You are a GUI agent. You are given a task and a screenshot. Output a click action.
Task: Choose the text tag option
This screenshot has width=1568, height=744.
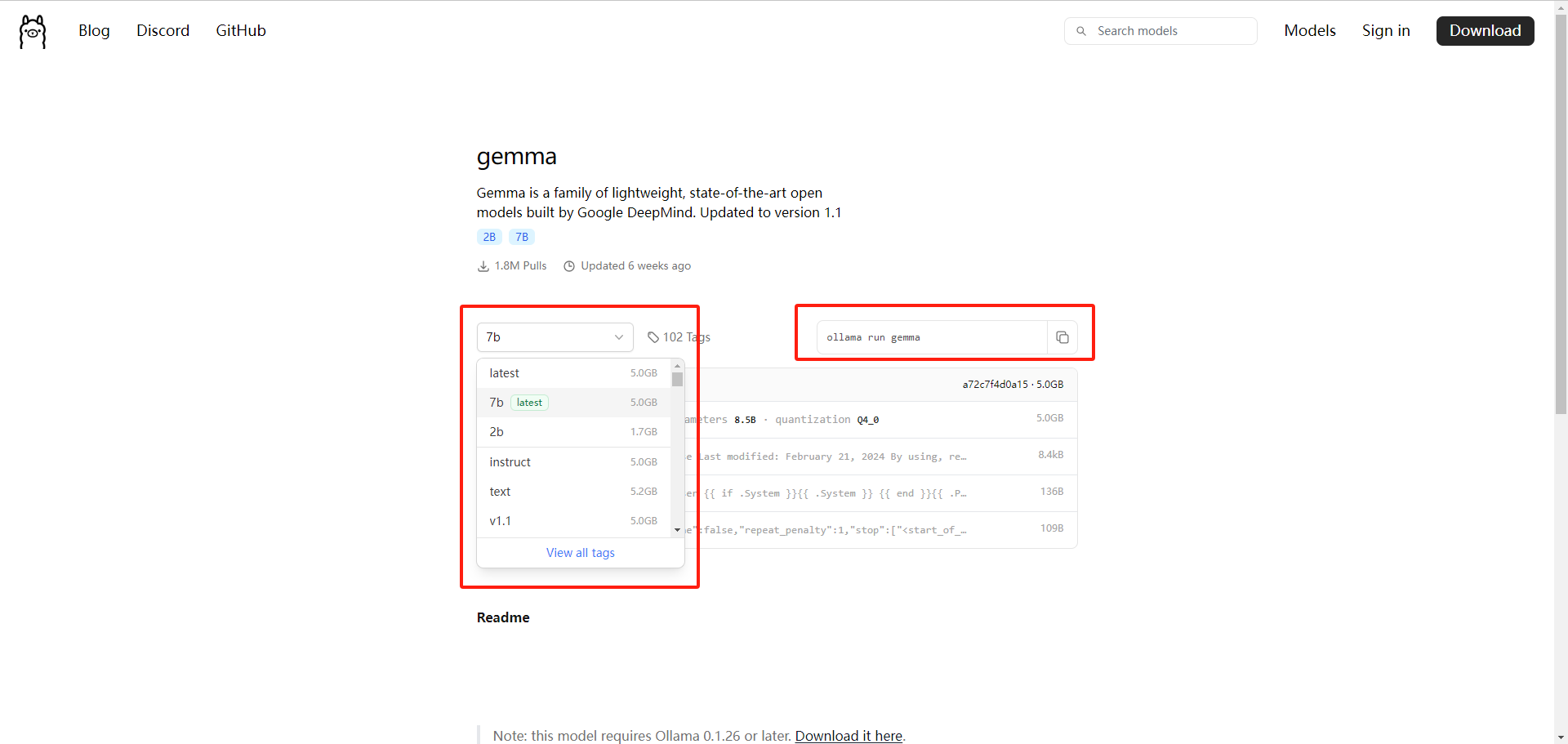(x=573, y=492)
